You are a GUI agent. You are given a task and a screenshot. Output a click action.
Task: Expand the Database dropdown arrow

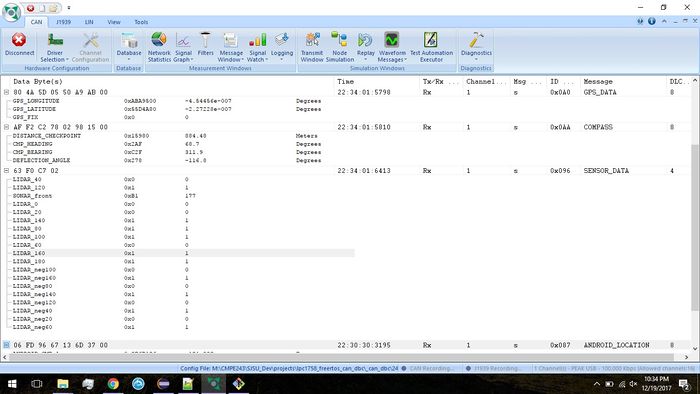tap(129, 59)
